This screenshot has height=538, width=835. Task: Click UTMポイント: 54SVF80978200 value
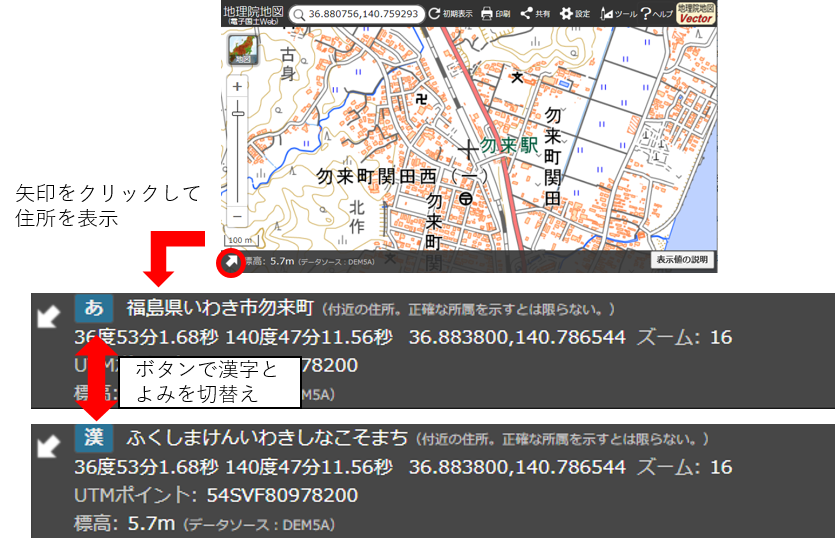point(216,495)
